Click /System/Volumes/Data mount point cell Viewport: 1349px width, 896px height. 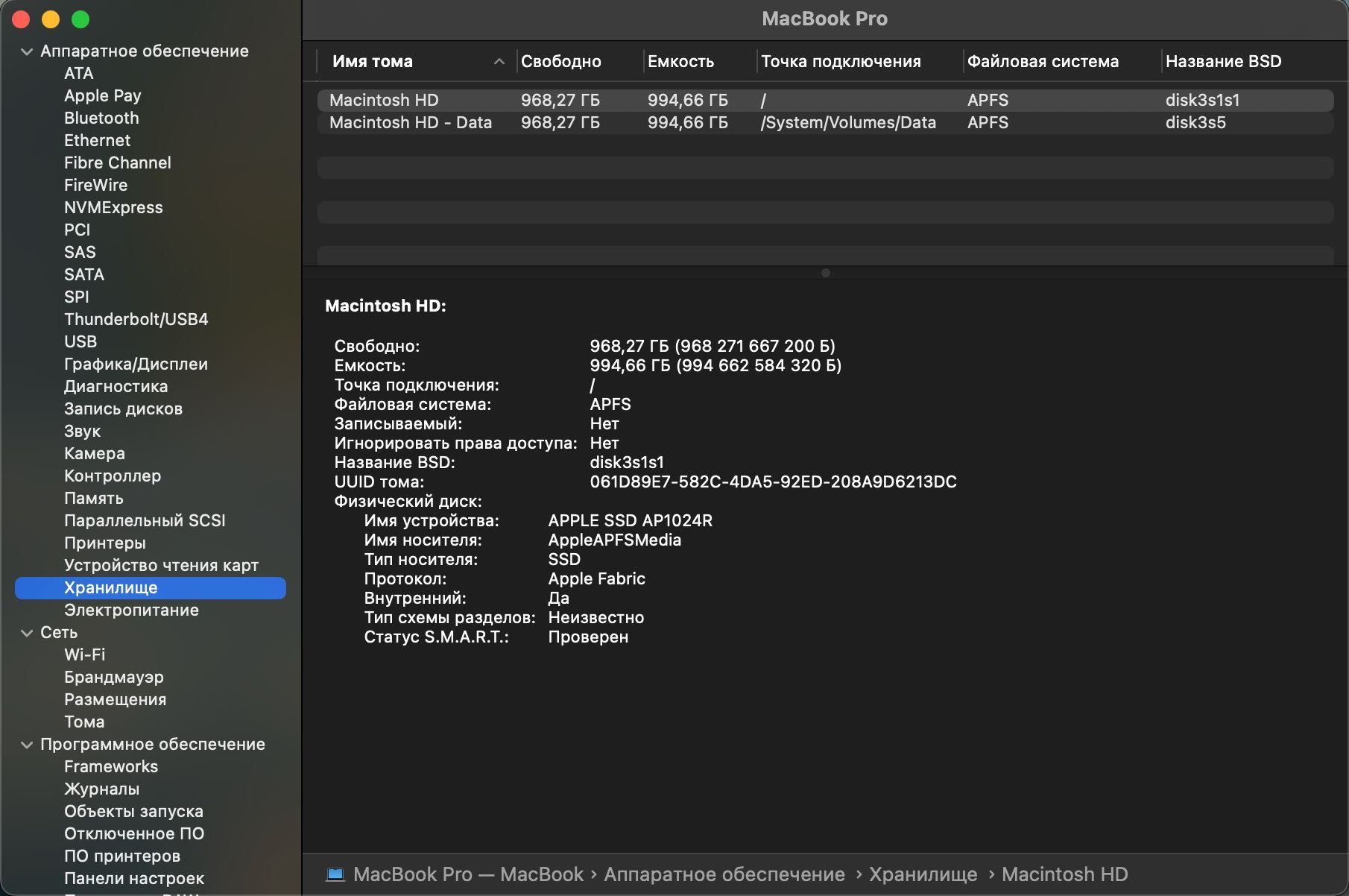pyautogui.click(x=848, y=122)
